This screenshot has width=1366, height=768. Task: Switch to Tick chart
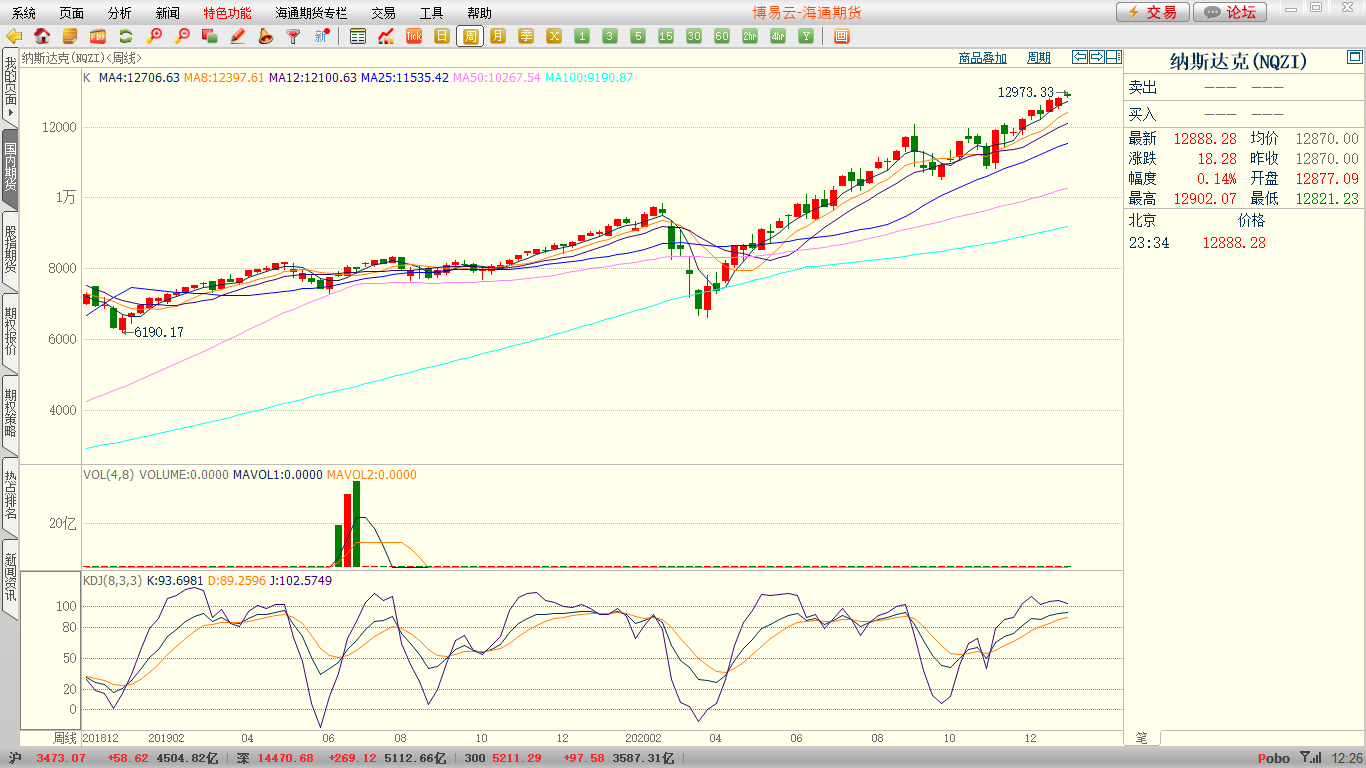414,36
